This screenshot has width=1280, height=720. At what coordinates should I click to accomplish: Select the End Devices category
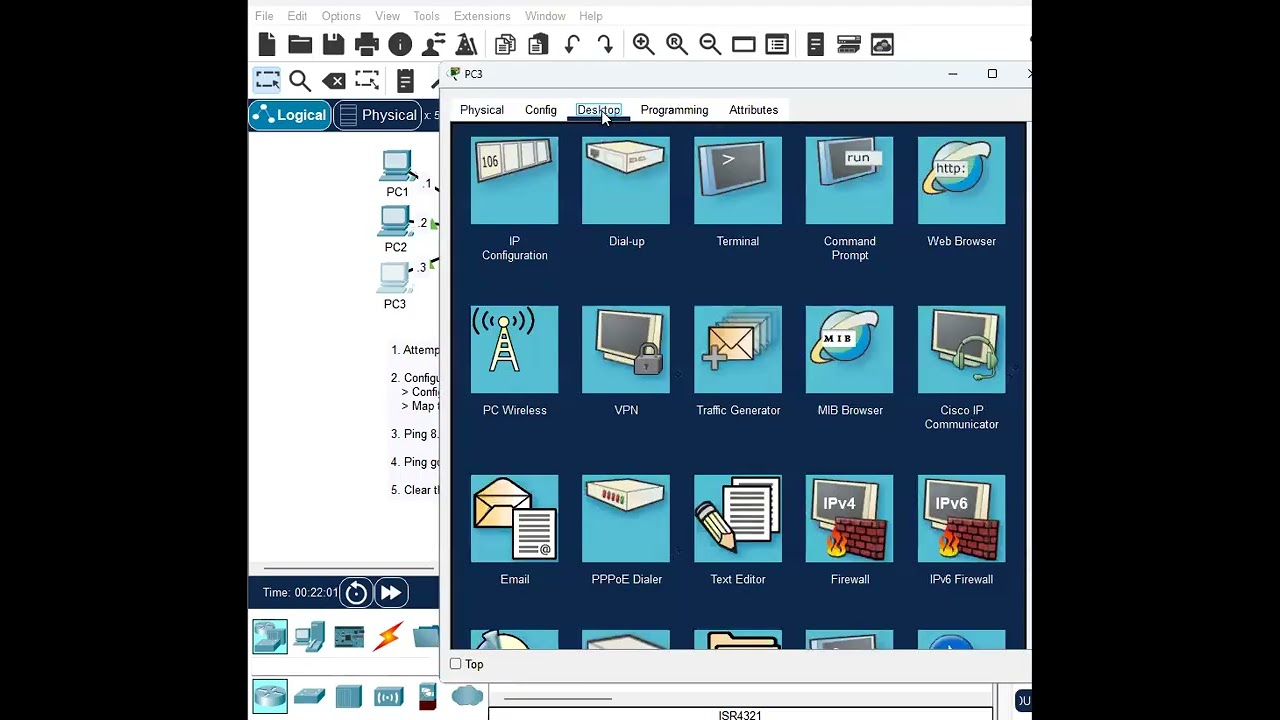[310, 636]
